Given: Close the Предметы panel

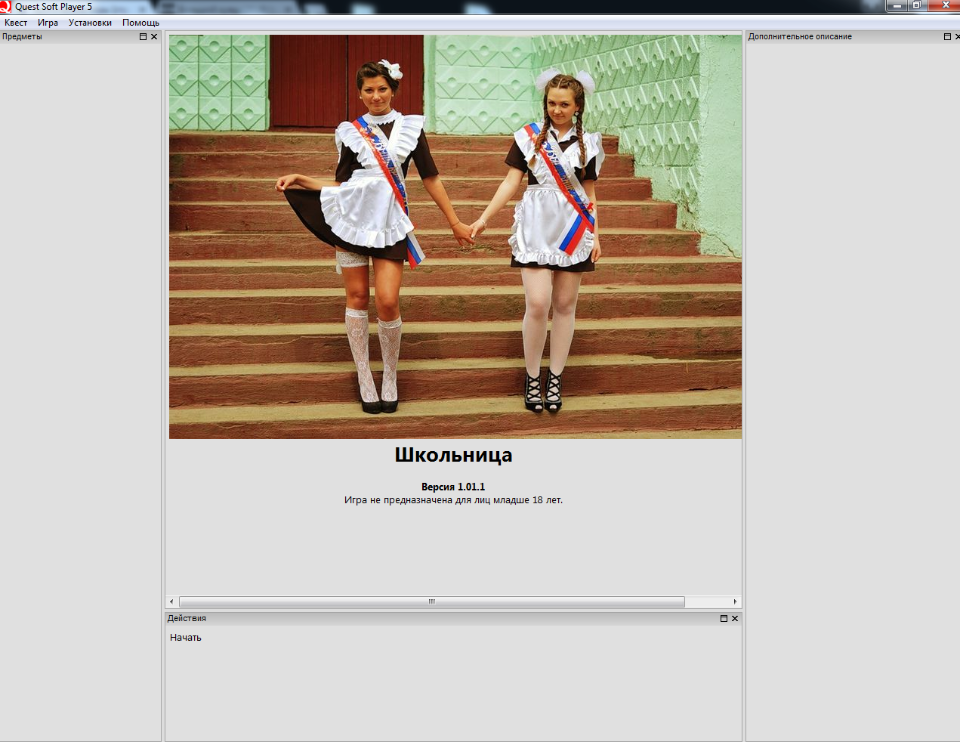Looking at the screenshot, I should [x=154, y=37].
